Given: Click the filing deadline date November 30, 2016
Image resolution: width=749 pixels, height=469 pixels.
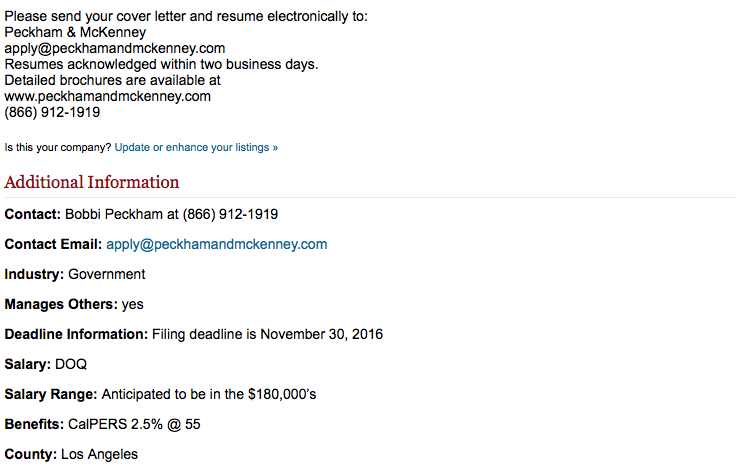Looking at the screenshot, I should coord(322,334).
